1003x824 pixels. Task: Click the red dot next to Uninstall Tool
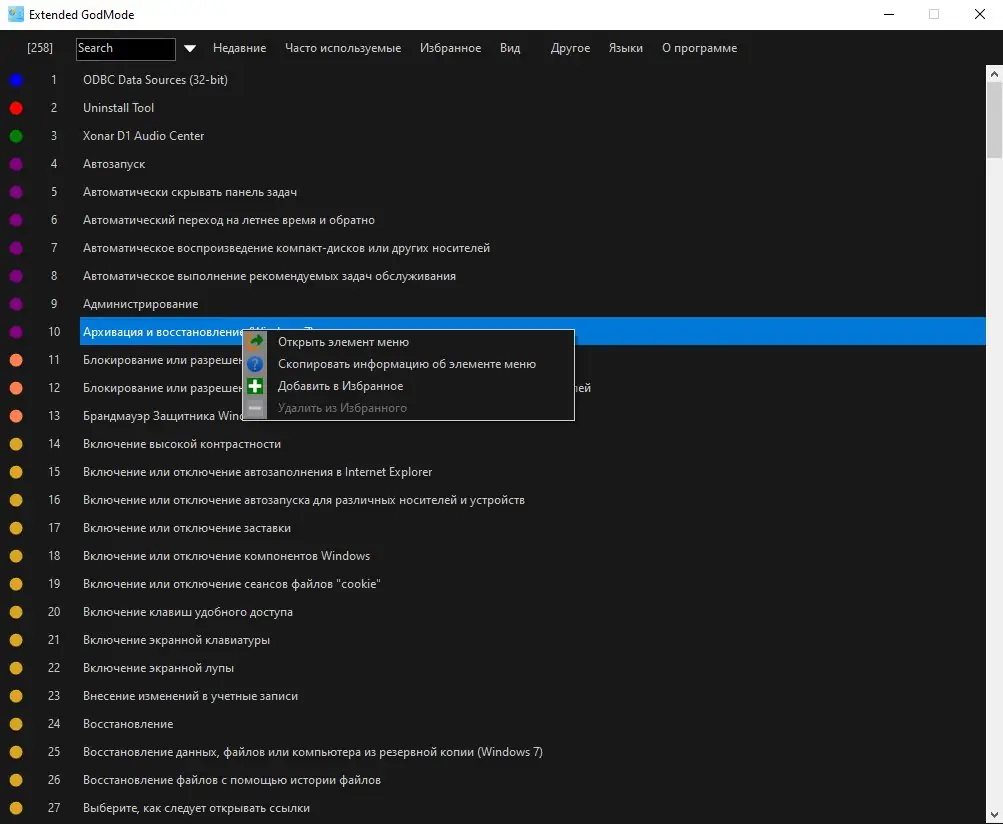(x=16, y=108)
